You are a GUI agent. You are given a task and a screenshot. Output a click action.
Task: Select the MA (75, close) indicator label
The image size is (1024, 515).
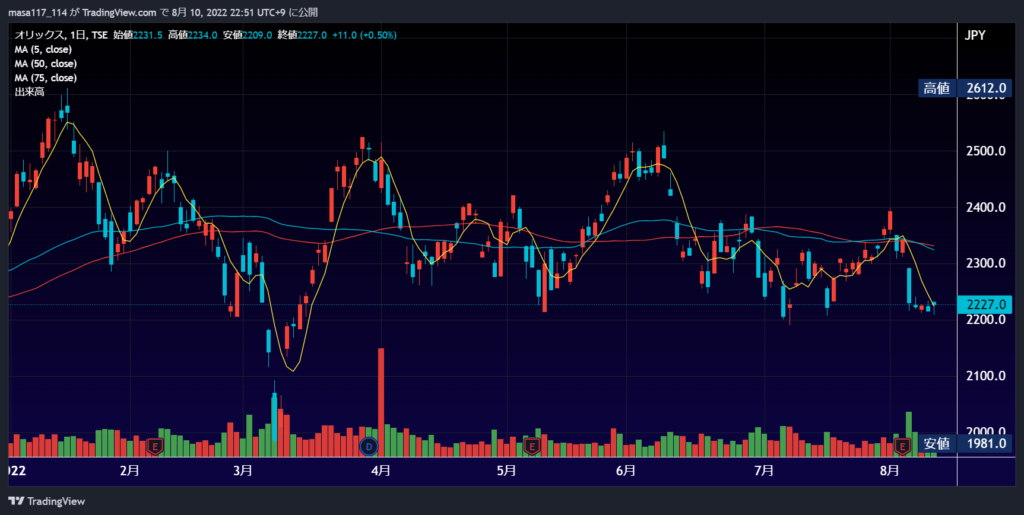(x=46, y=78)
